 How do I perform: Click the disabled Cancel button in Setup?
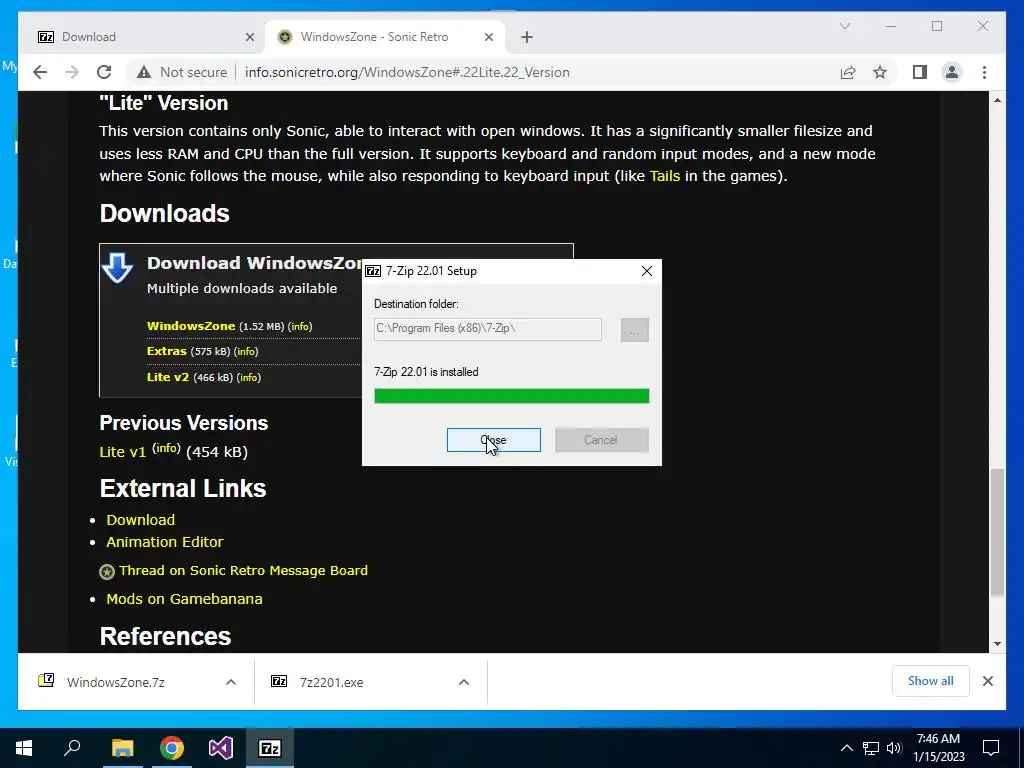coord(601,440)
